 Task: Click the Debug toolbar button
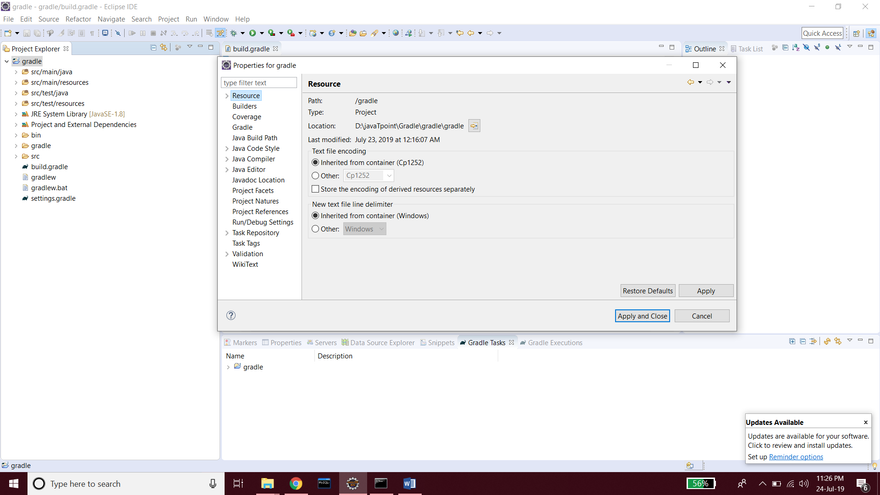234,33
